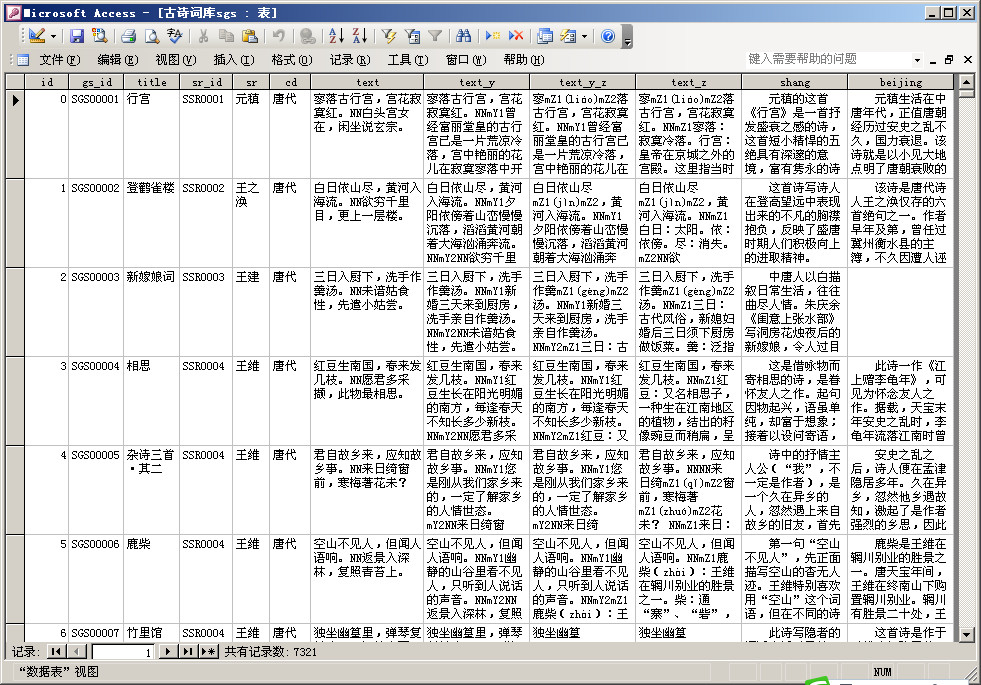Image resolution: width=981 pixels, height=685 pixels.
Task: Click the row selector for SGS00004
Action: [15, 401]
